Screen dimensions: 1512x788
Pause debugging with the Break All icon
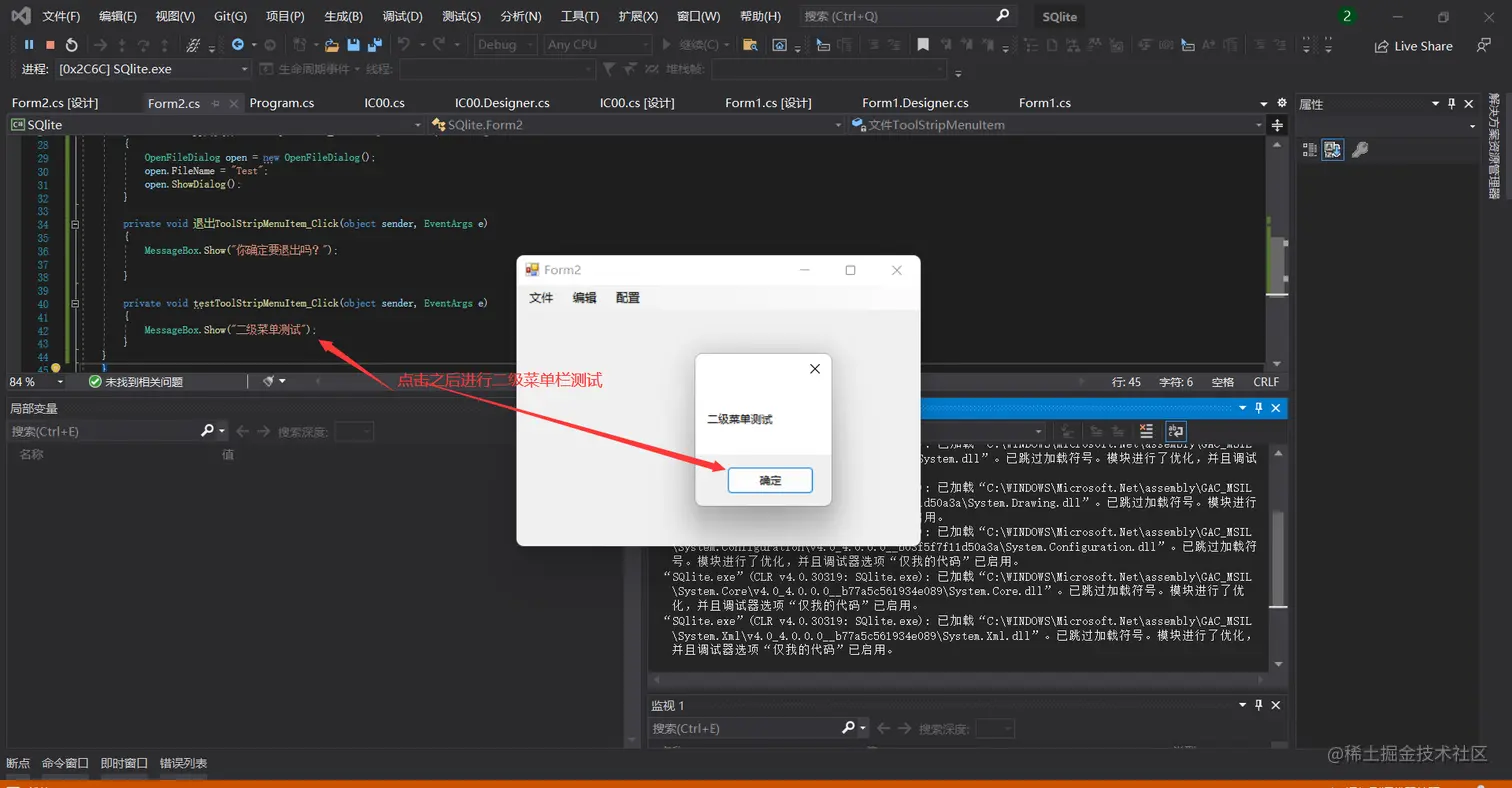(x=29, y=45)
